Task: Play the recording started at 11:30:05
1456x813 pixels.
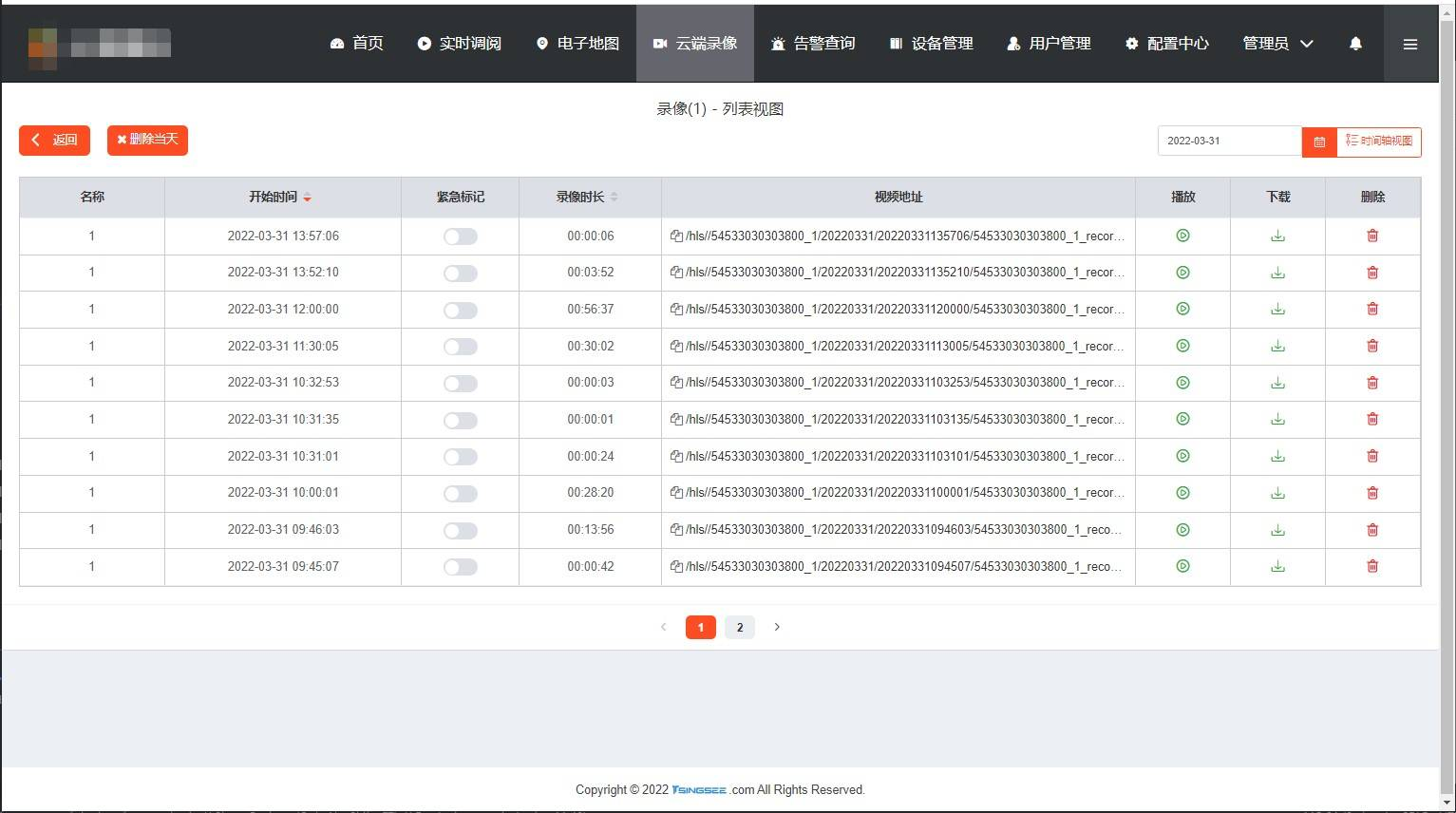Action: click(x=1182, y=346)
